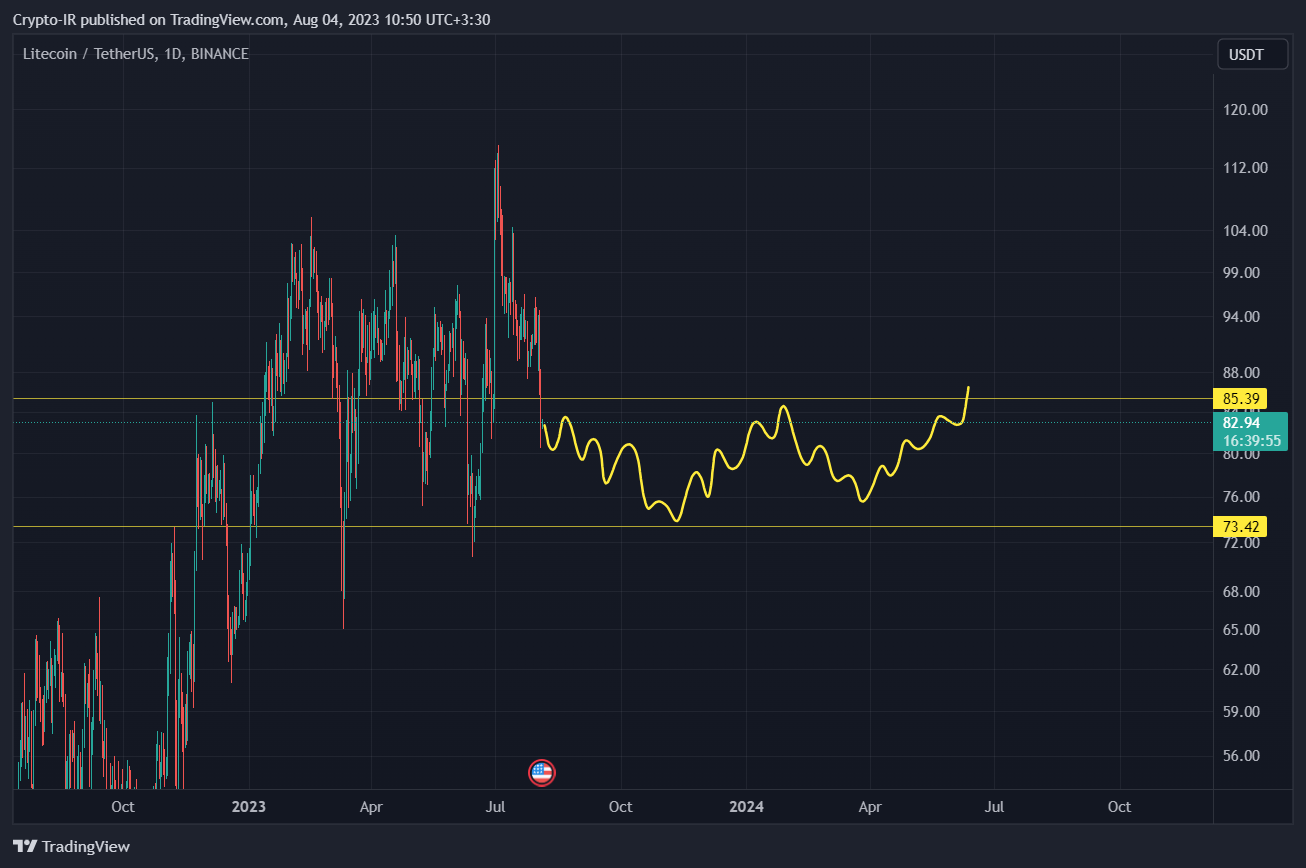Click the current price 82.94 label
The width and height of the screenshot is (1306, 868).
coord(1251,431)
